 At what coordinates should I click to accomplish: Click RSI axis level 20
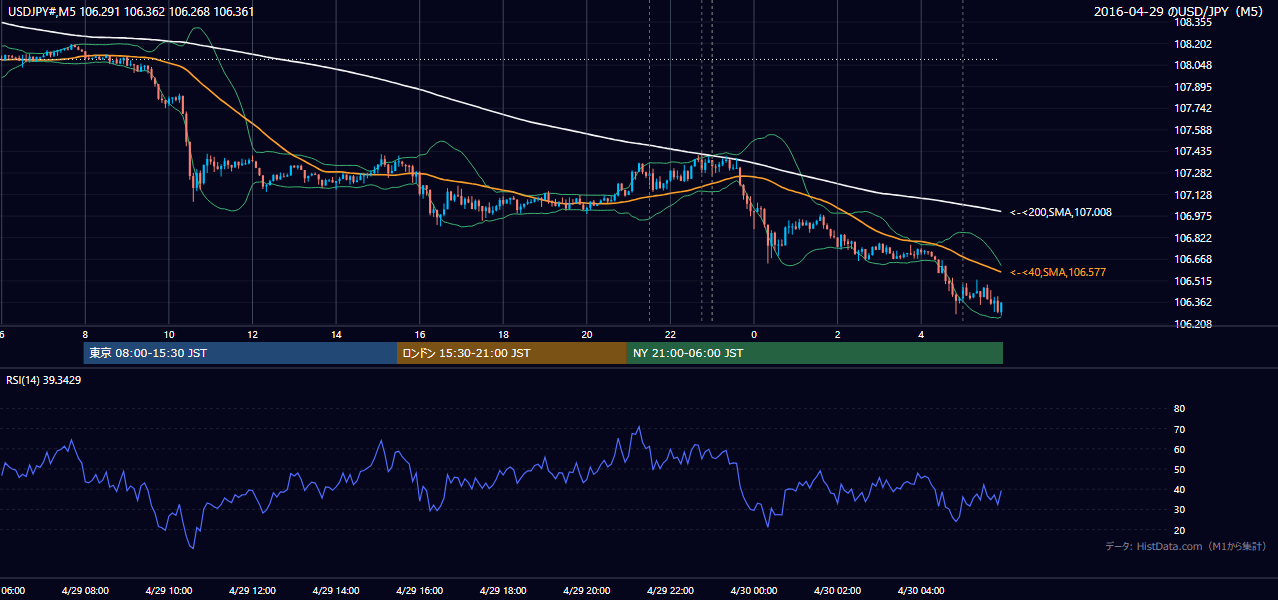click(1179, 530)
